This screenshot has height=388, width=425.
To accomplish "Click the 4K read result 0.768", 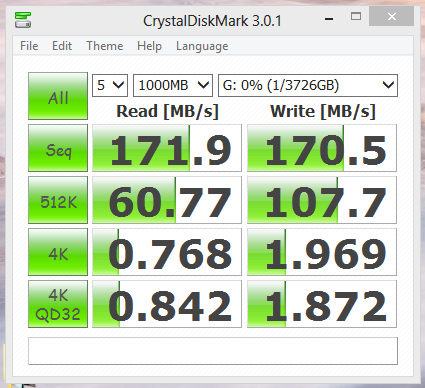I will tap(167, 252).
